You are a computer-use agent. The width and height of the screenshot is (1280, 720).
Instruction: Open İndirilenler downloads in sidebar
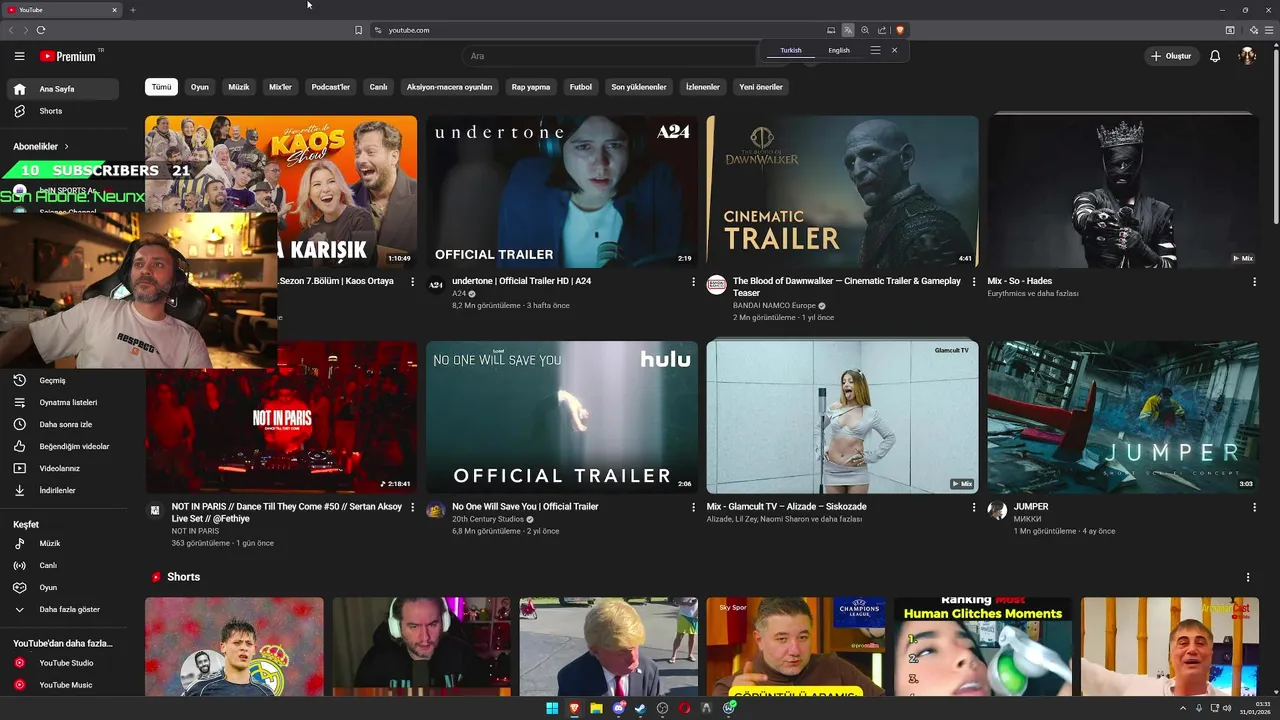(63, 490)
